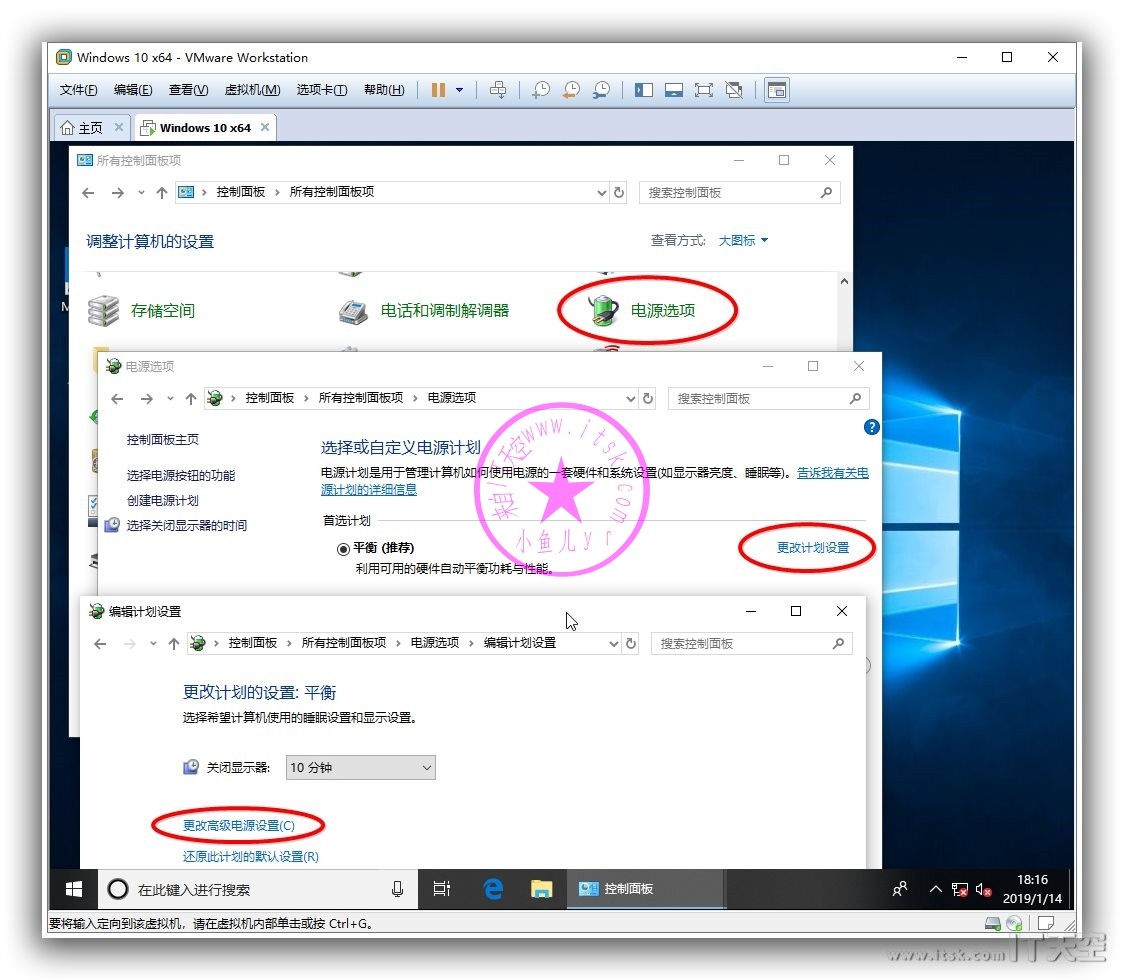Enter VMware full screen mode
Image resolution: width=1124 pixels, height=980 pixels.
click(x=704, y=90)
